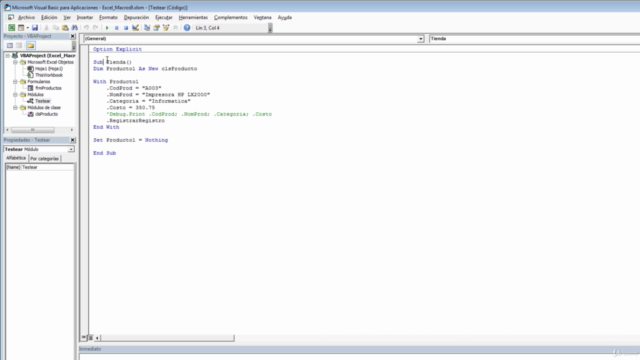Select clsProducto class module in tree

pos(46,114)
